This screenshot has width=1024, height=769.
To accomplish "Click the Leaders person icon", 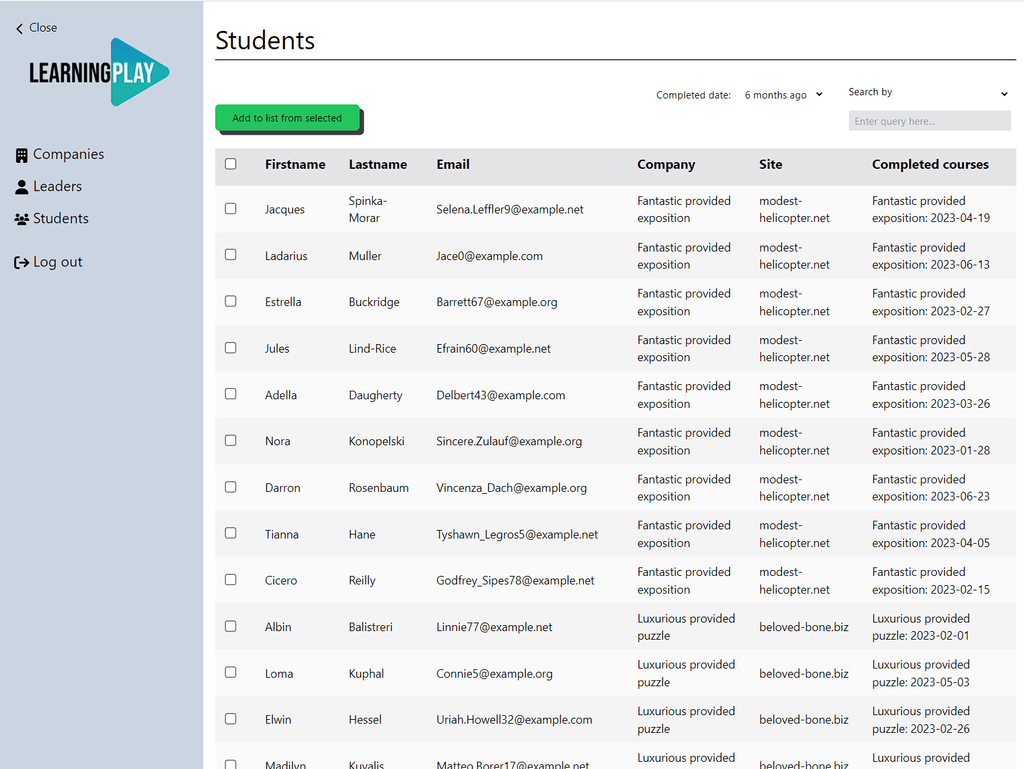I will (22, 187).
